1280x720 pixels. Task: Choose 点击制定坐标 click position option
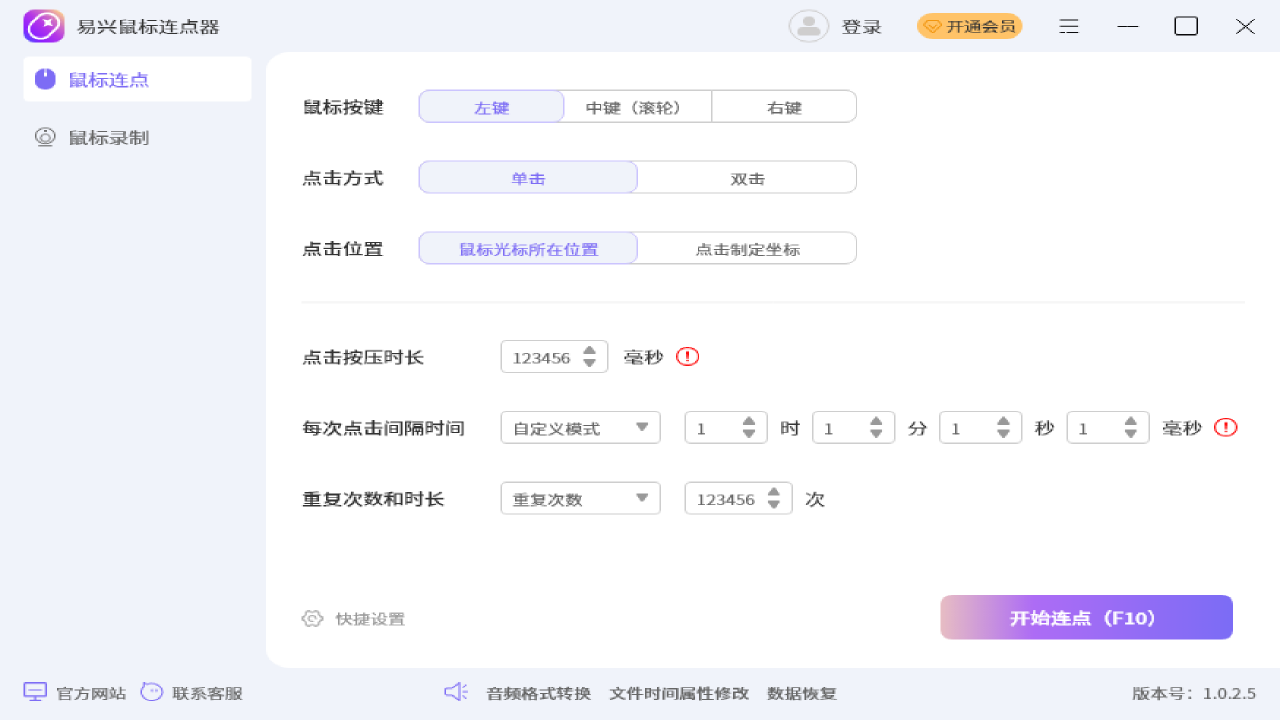coord(746,248)
